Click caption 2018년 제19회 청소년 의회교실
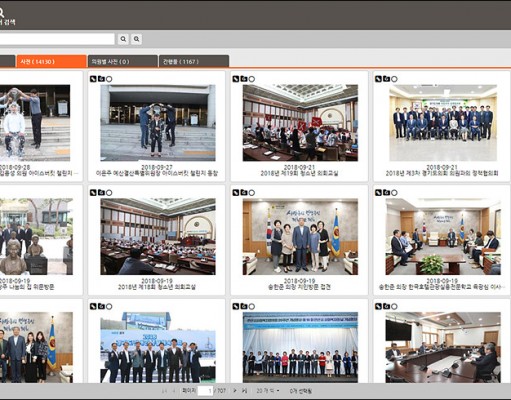The image size is (511, 400). click(299, 173)
